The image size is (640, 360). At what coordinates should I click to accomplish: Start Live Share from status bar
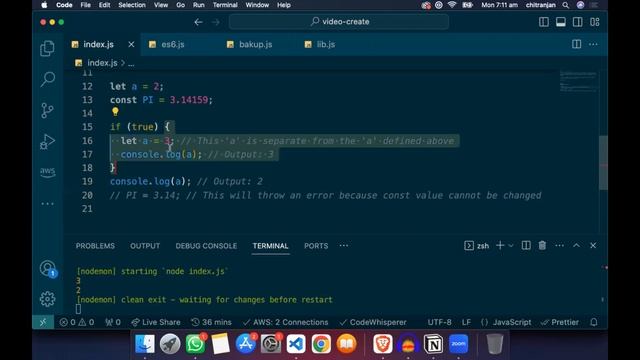coord(156,322)
